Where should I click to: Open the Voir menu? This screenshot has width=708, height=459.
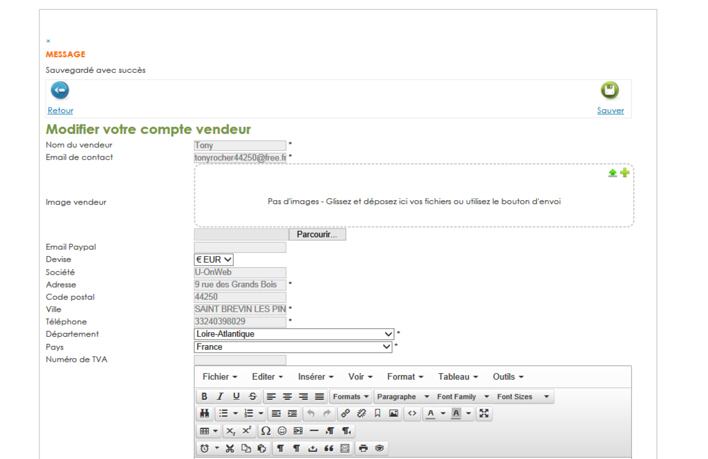(x=360, y=376)
